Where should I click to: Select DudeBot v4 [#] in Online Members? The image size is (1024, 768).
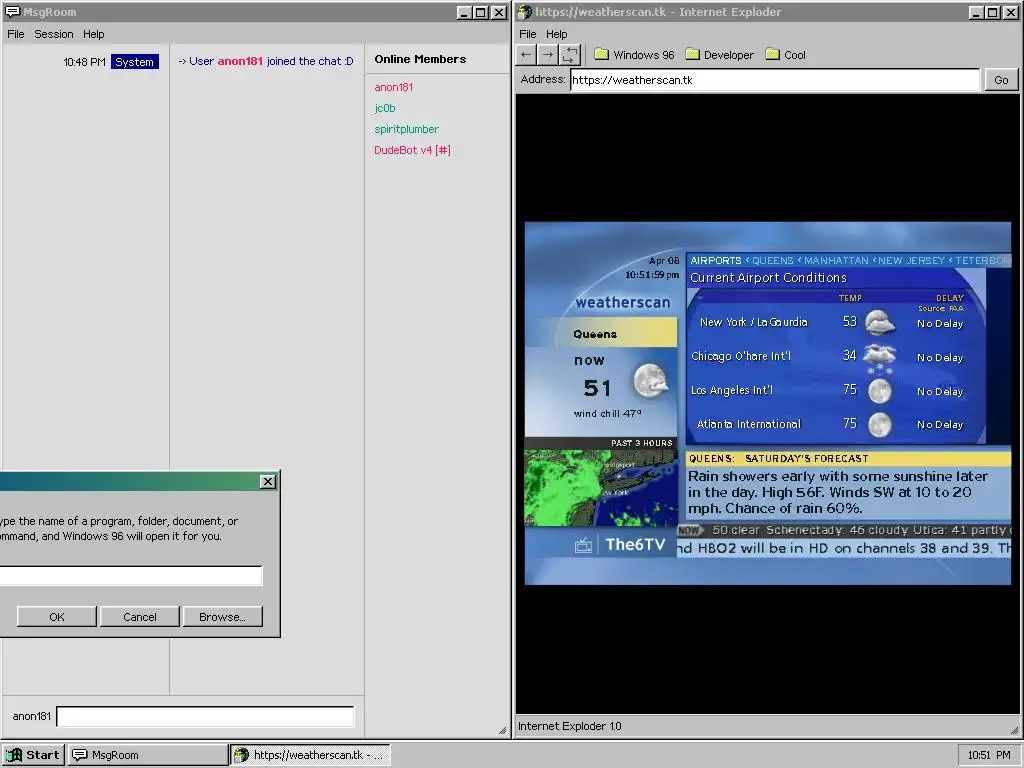point(412,150)
